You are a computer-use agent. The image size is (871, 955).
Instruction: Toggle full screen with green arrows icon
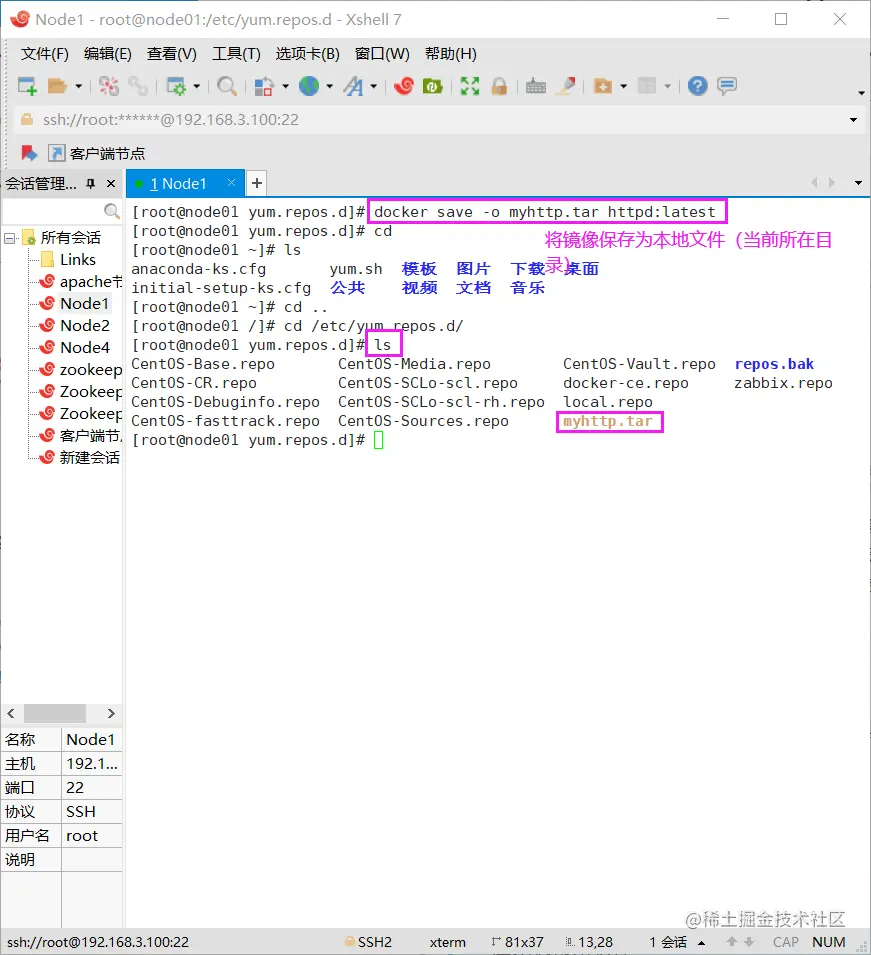pyautogui.click(x=470, y=86)
